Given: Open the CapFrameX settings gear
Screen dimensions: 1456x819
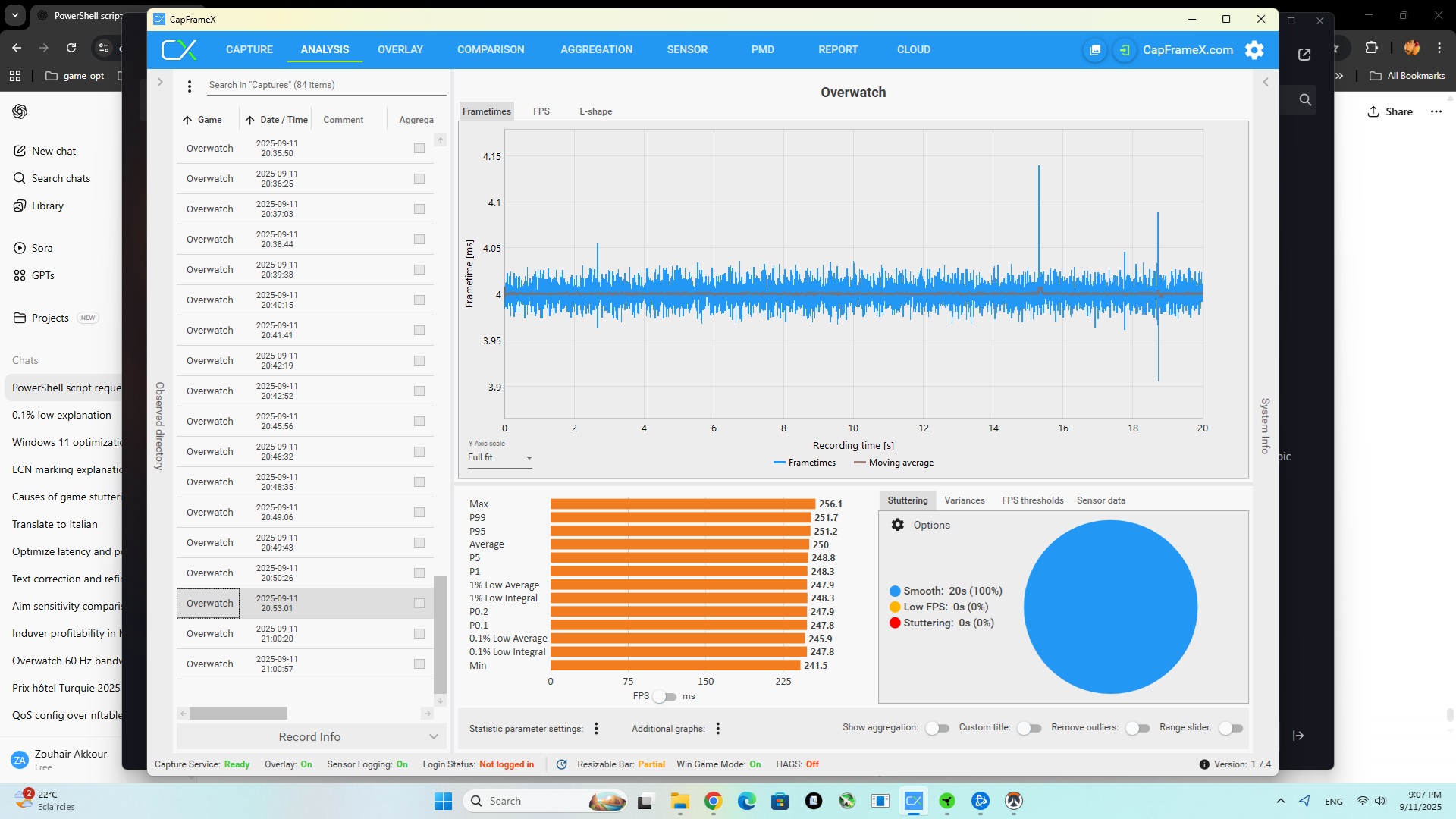Looking at the screenshot, I should pyautogui.click(x=1254, y=50).
